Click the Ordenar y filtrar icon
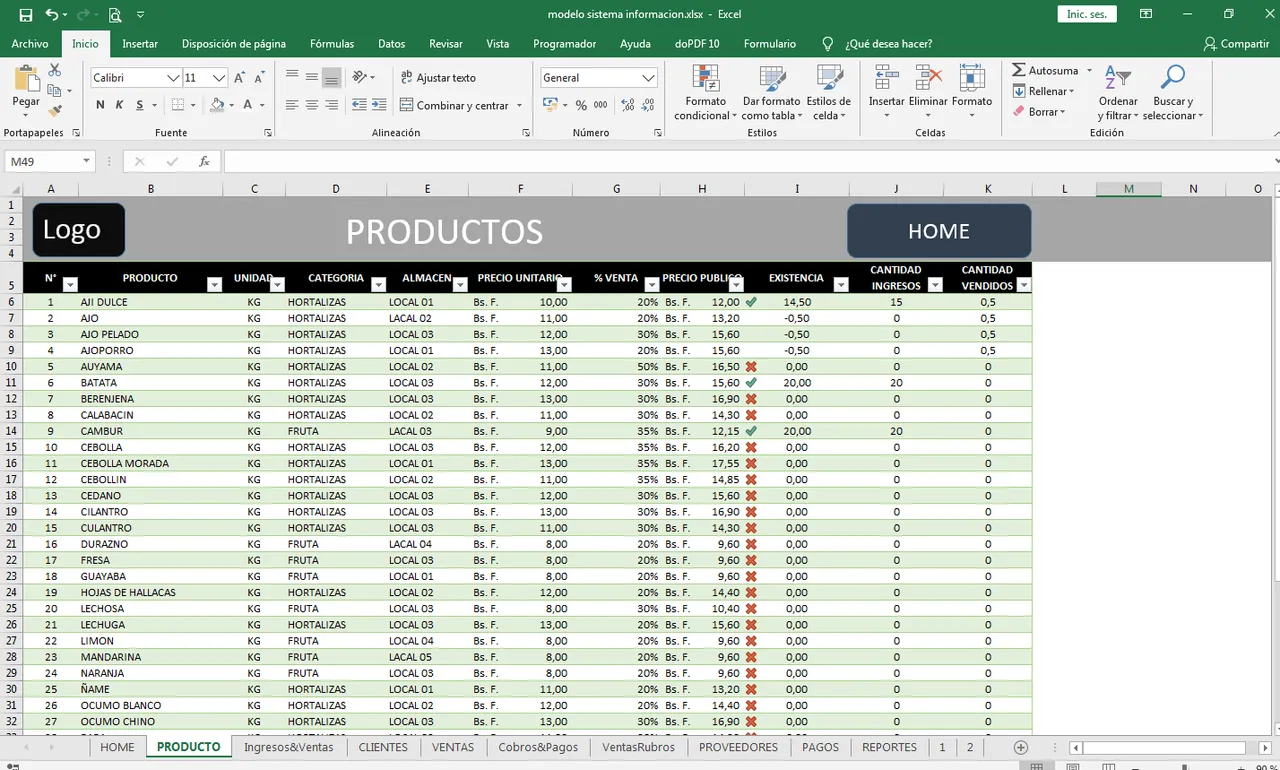Viewport: 1280px width, 770px height. 1117,78
